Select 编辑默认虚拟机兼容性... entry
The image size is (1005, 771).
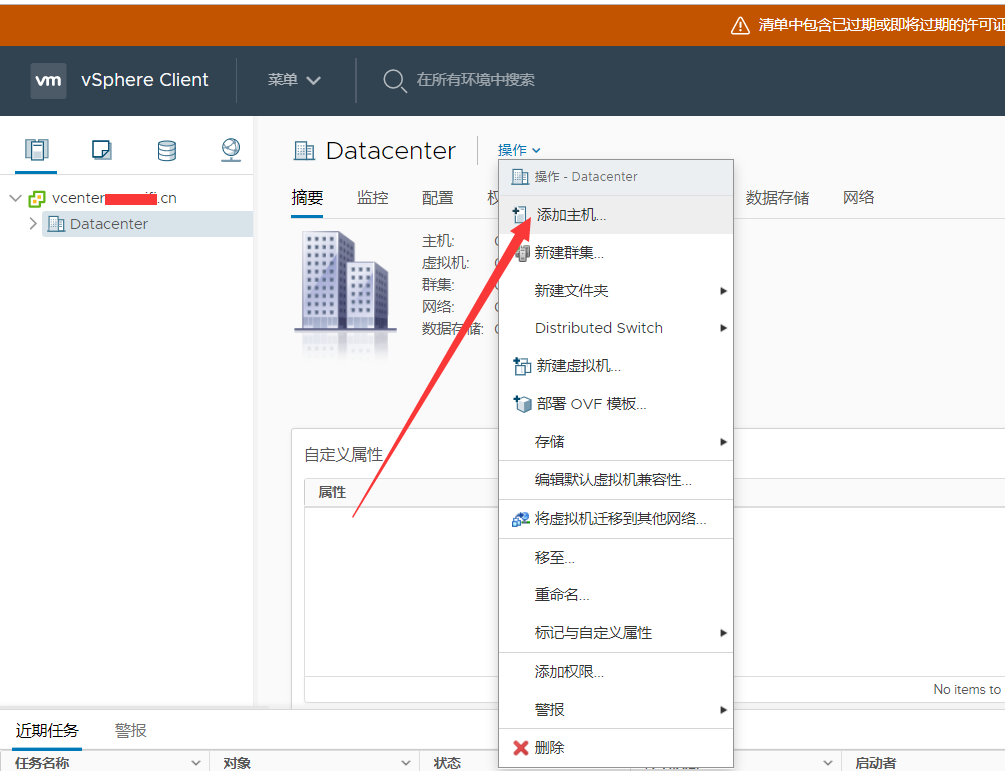tap(616, 480)
